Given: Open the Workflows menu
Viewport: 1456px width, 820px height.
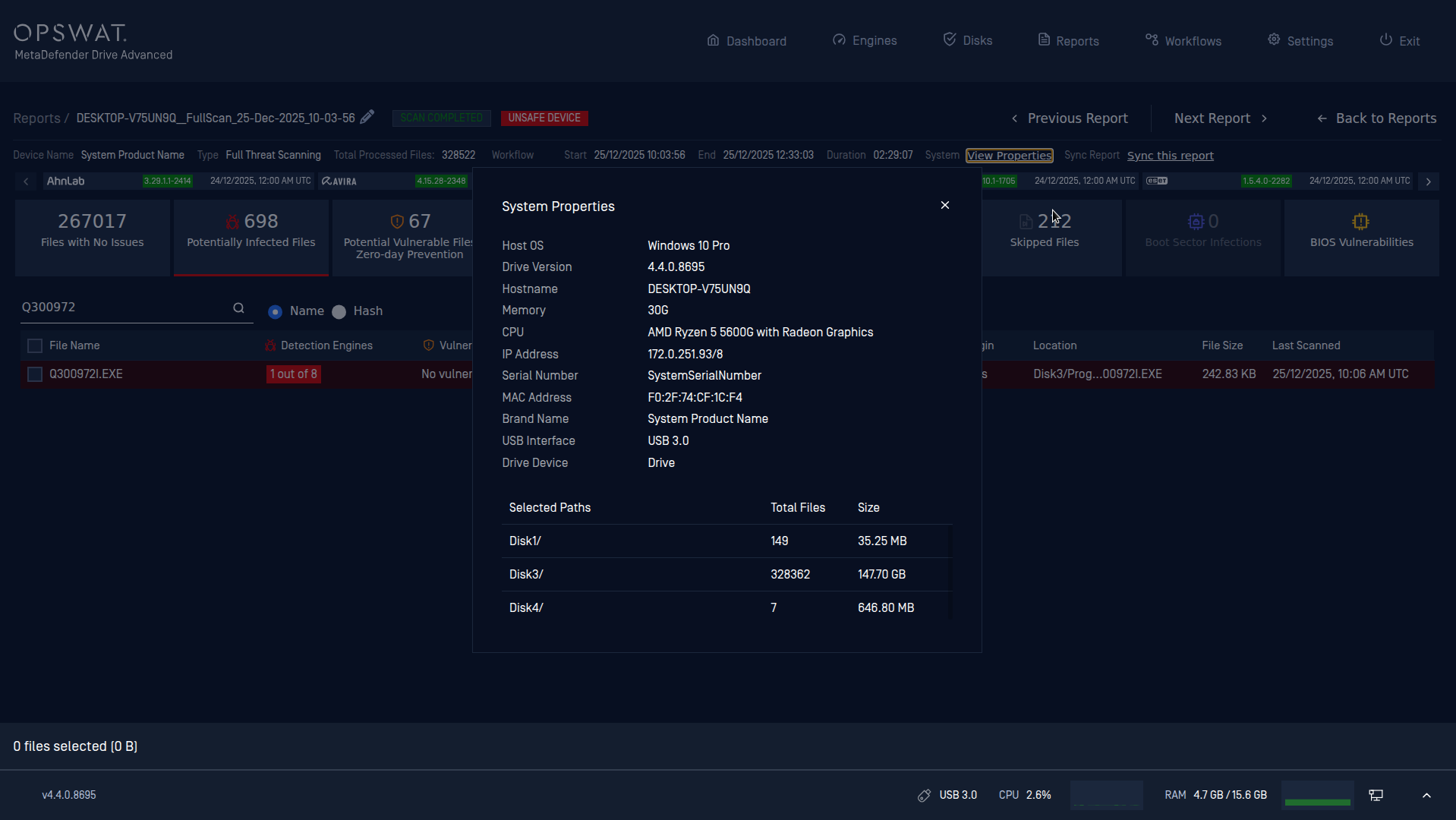Looking at the screenshot, I should point(1183,40).
